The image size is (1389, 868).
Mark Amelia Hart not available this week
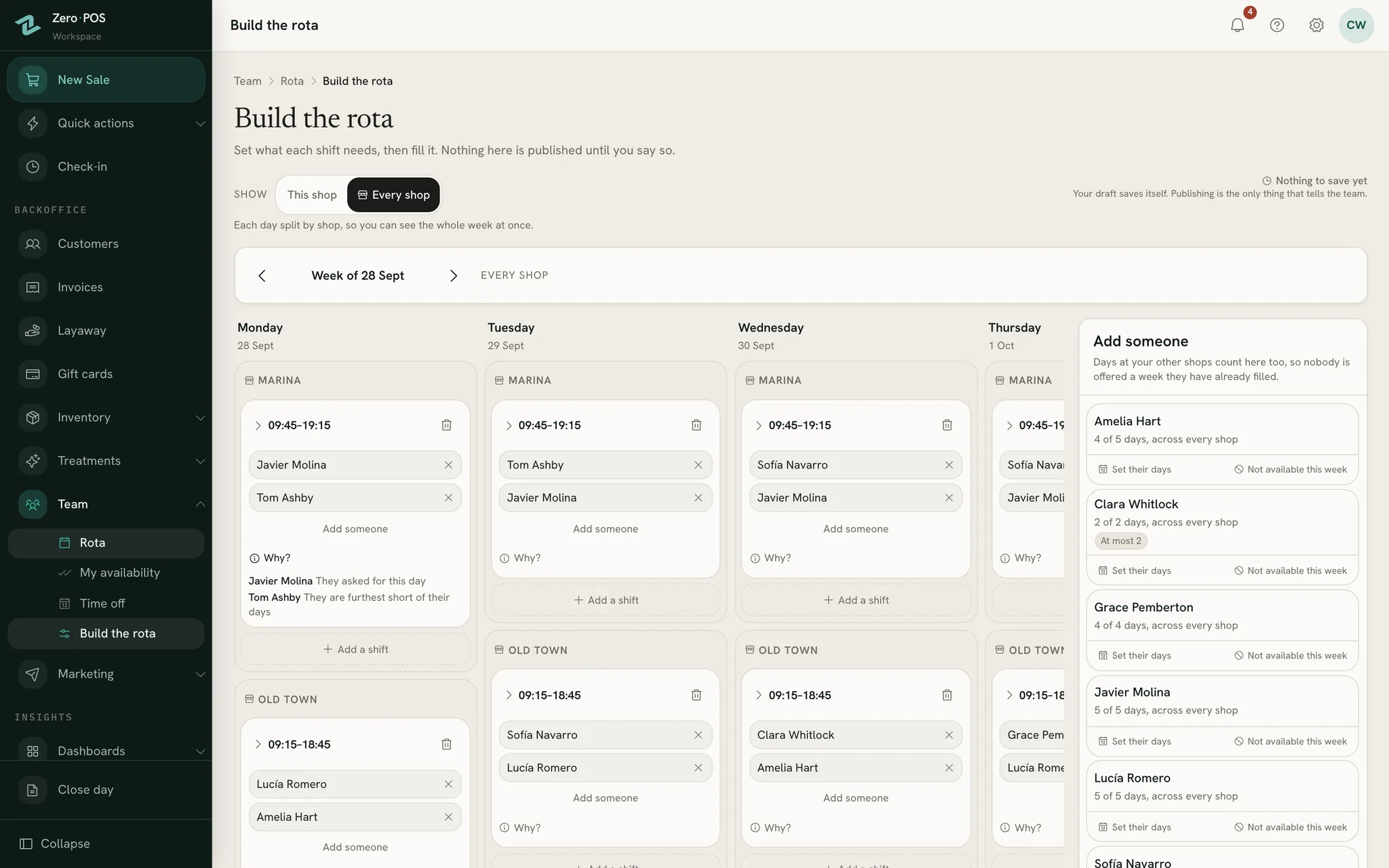(x=1290, y=469)
